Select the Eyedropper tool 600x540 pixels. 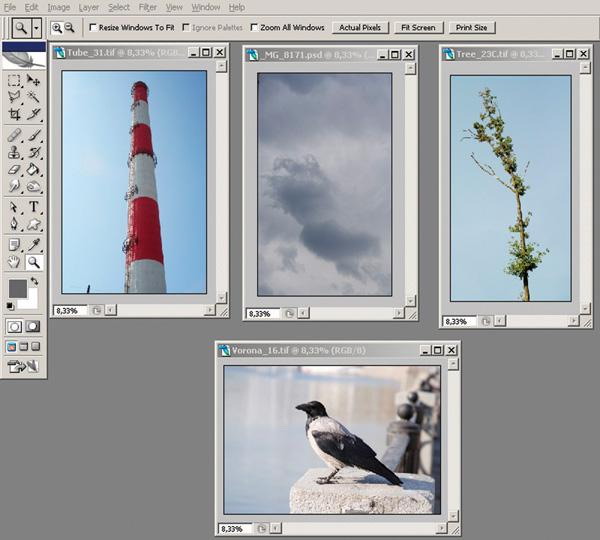[x=34, y=244]
